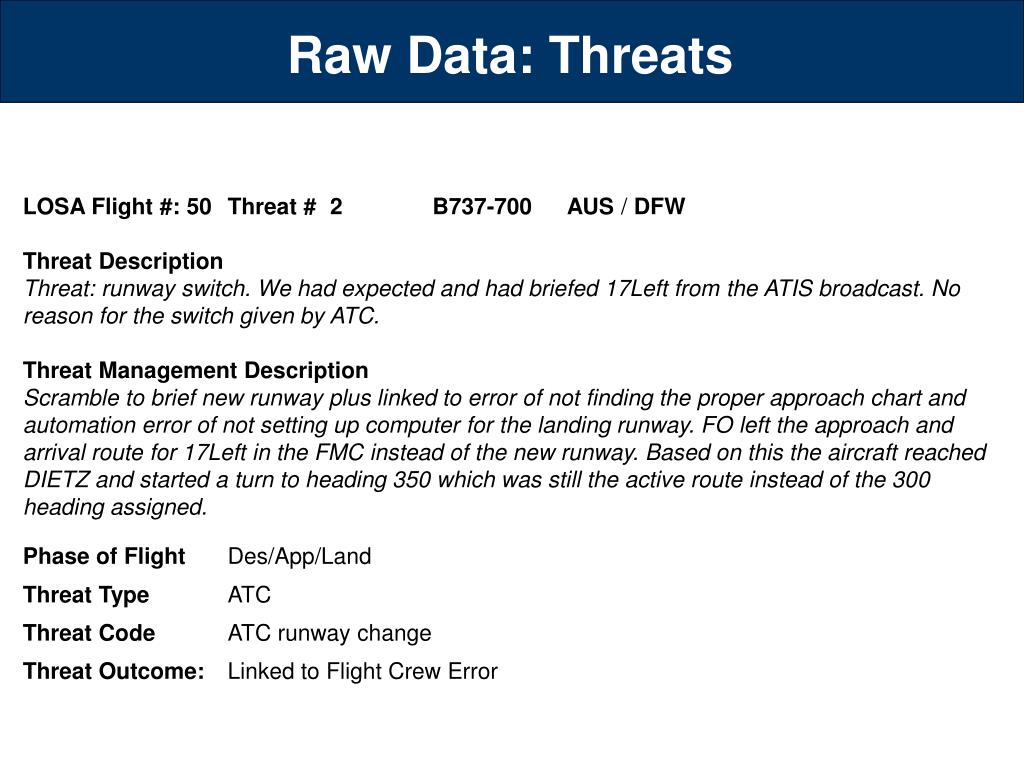1024x768 pixels.
Task: Click the word DIETZ in the paragraph
Action: tap(57, 479)
